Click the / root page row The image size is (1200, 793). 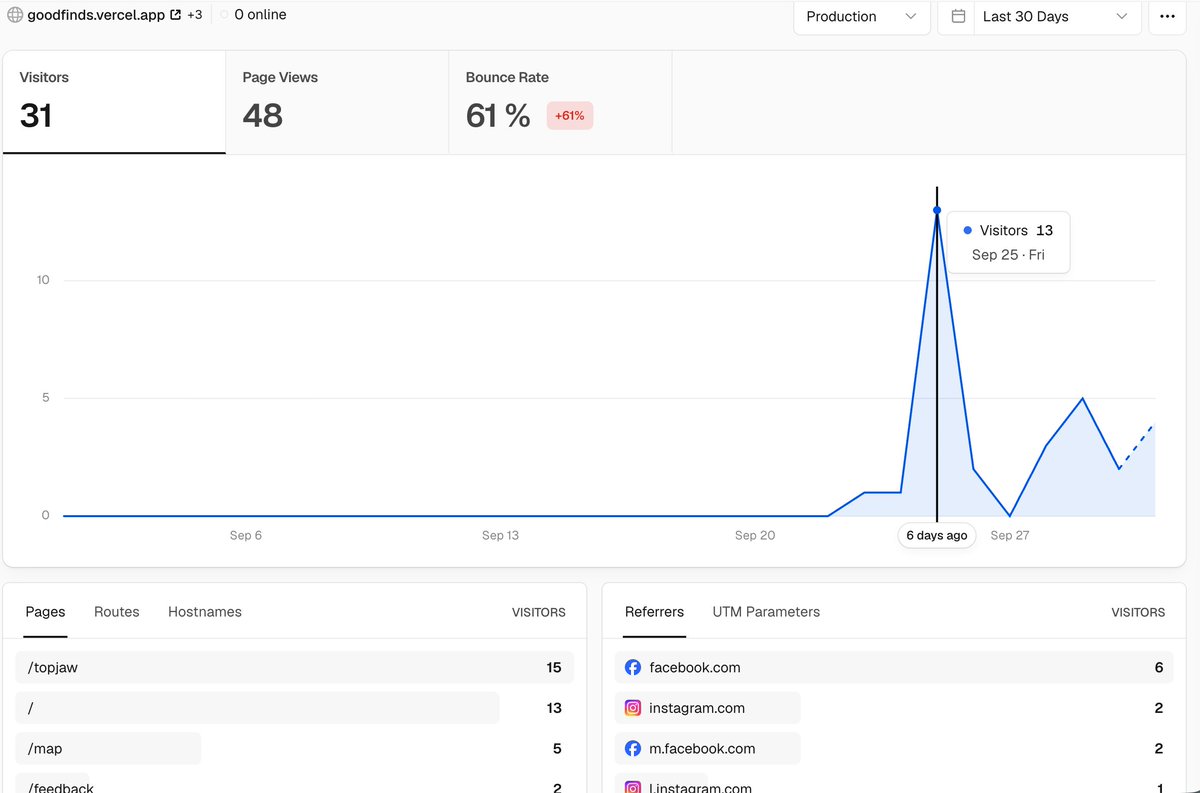click(x=293, y=708)
